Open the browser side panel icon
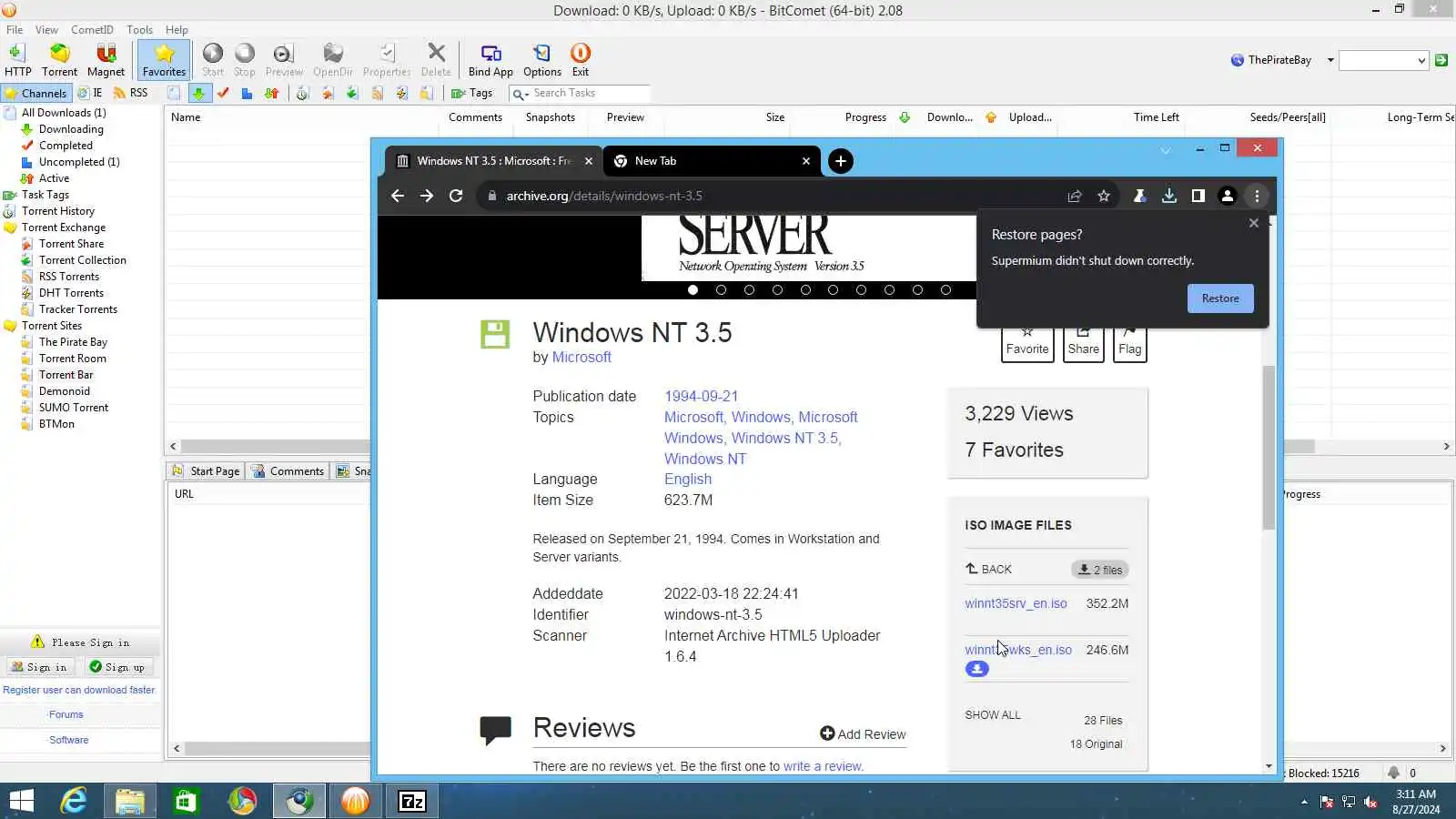The image size is (1456, 819). pyautogui.click(x=1198, y=196)
